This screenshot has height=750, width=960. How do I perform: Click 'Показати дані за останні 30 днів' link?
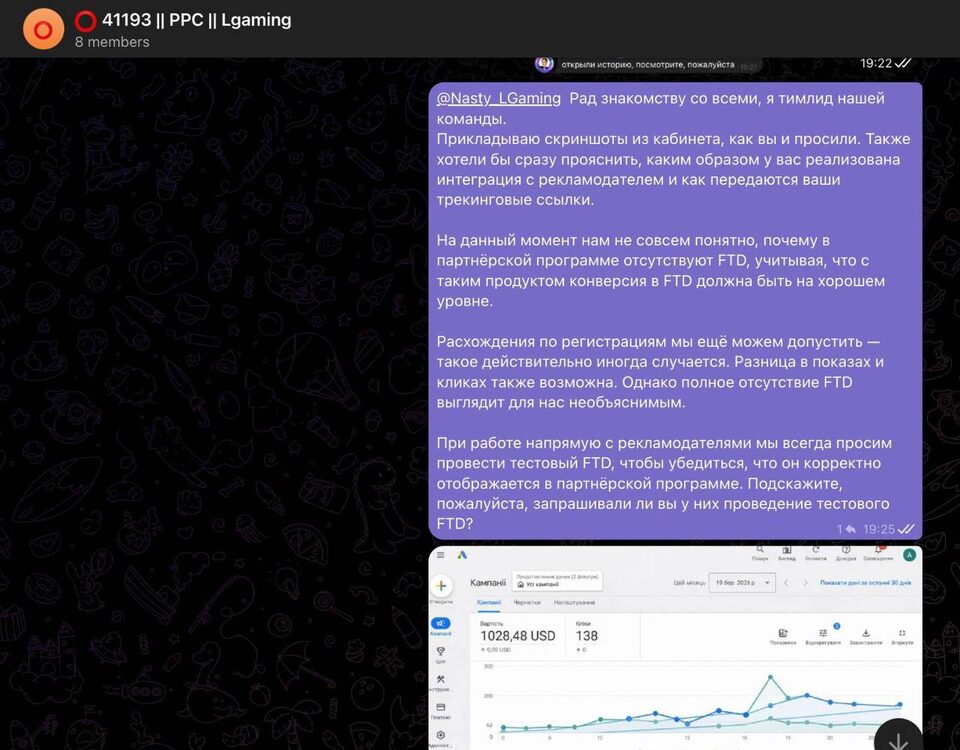point(866,582)
